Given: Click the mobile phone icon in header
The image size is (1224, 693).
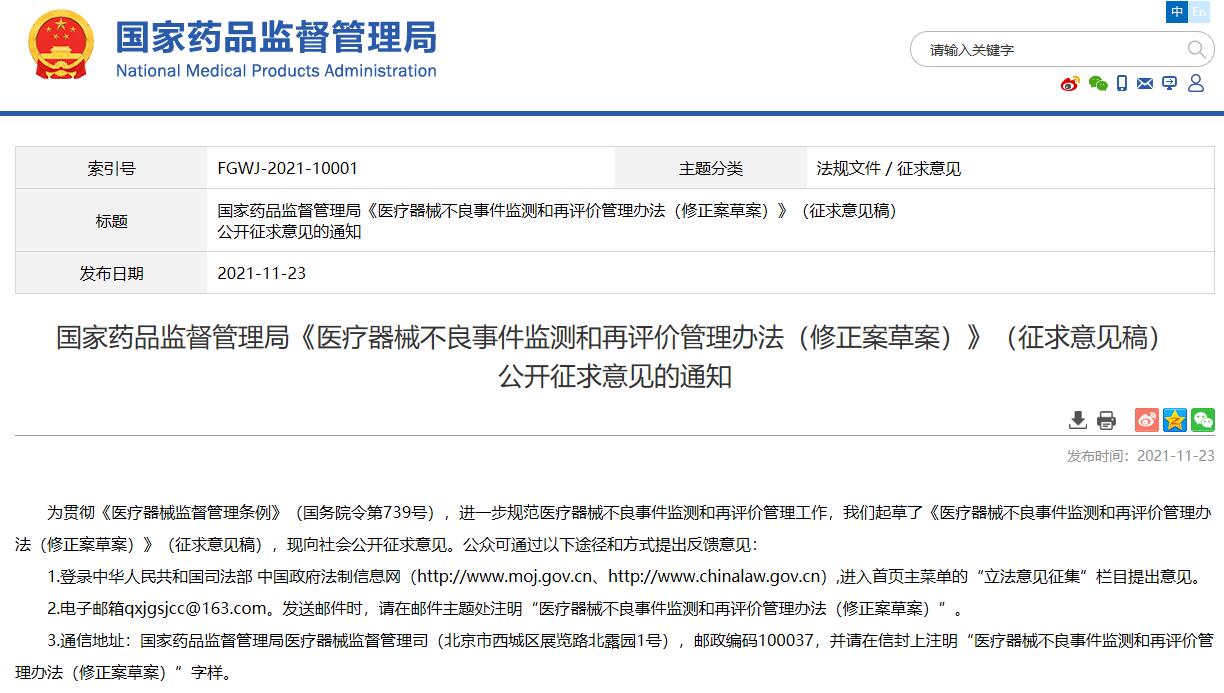Looking at the screenshot, I should tap(1122, 84).
